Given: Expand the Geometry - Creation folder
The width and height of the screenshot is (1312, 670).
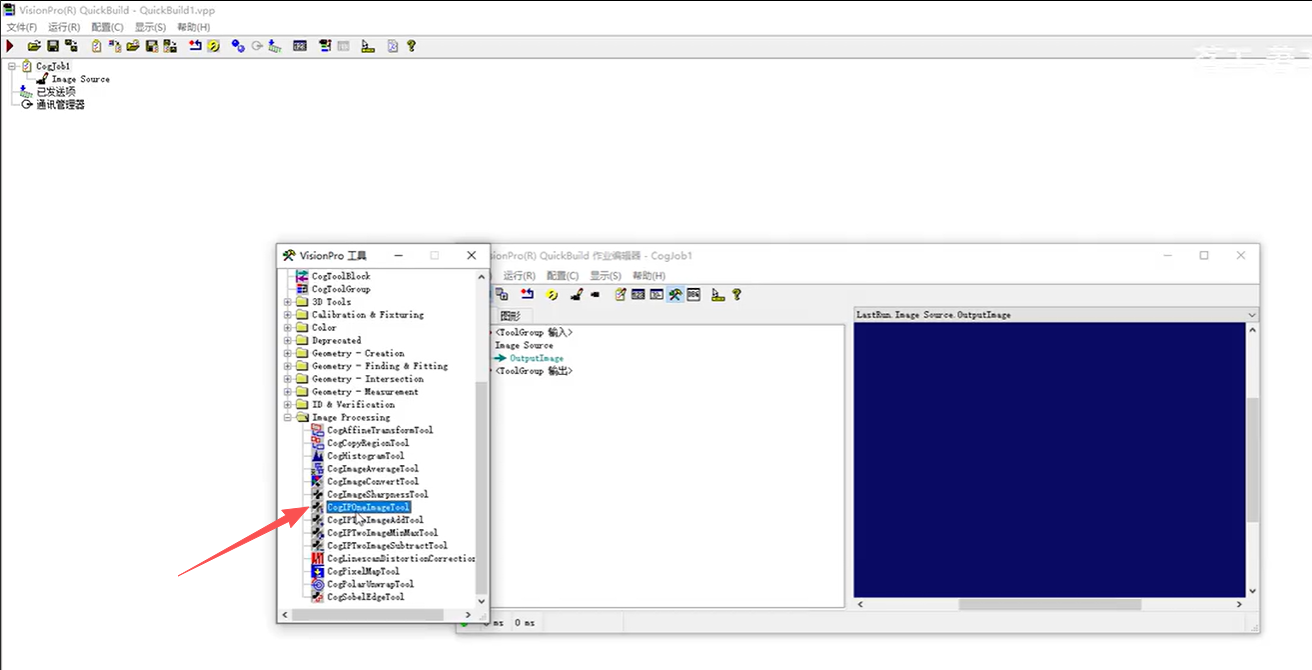Looking at the screenshot, I should [x=288, y=354].
